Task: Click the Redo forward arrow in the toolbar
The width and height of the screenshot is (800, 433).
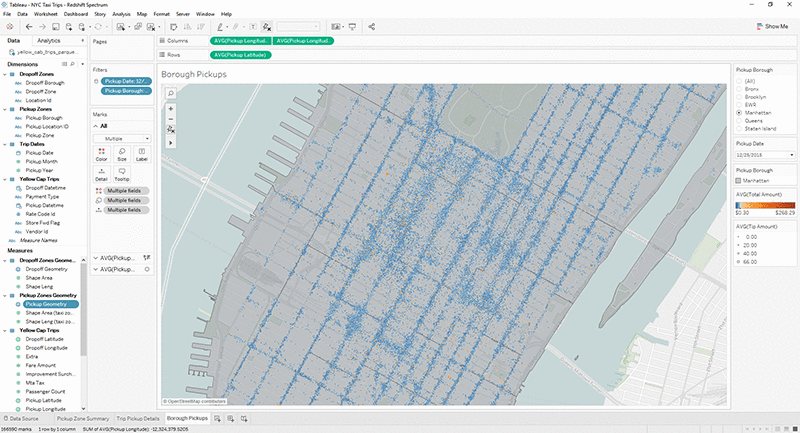Action: [x=42, y=27]
